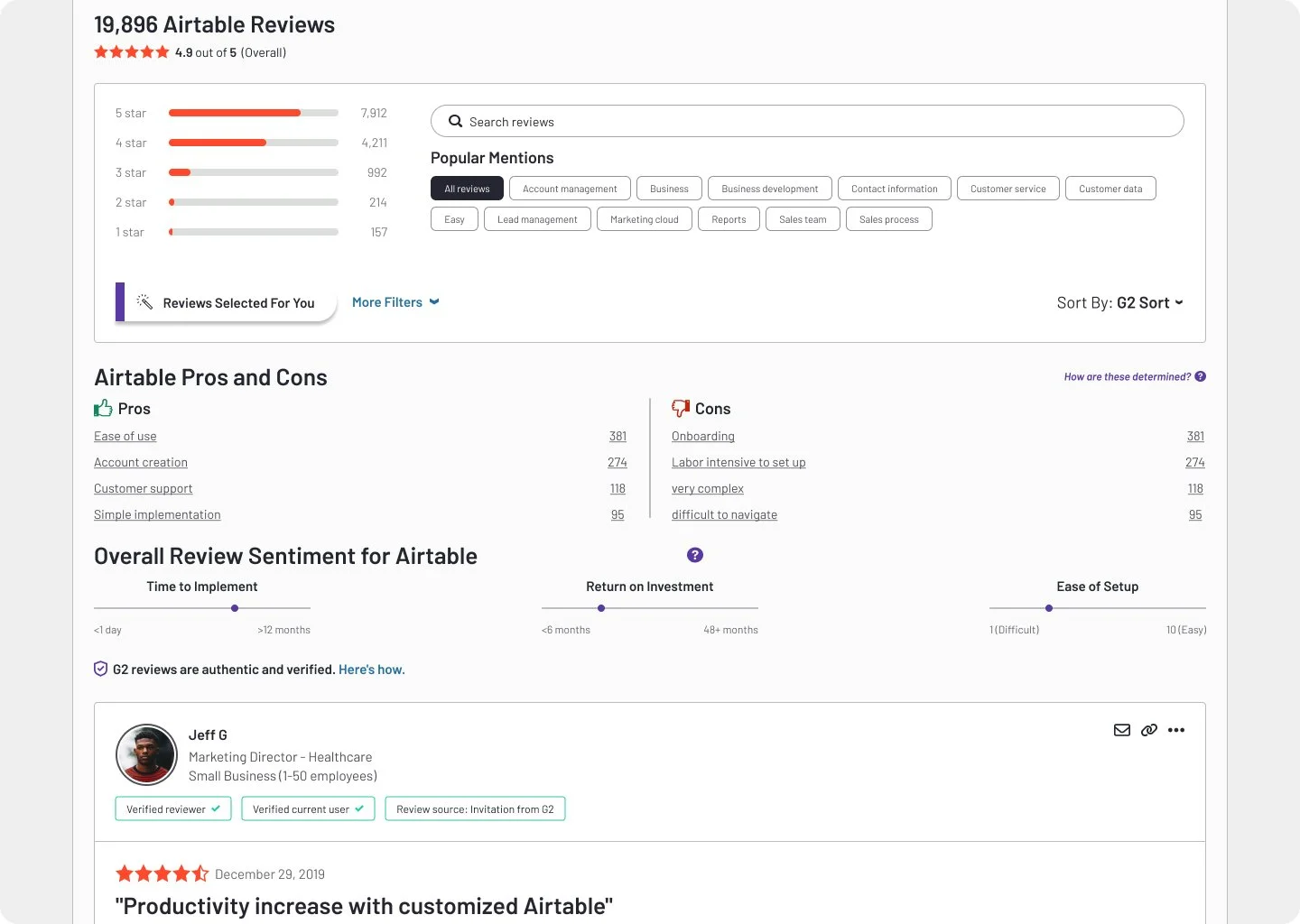Viewport: 1300px width, 924px height.
Task: Filter reviews by 3 star bar
Action: [x=254, y=172]
